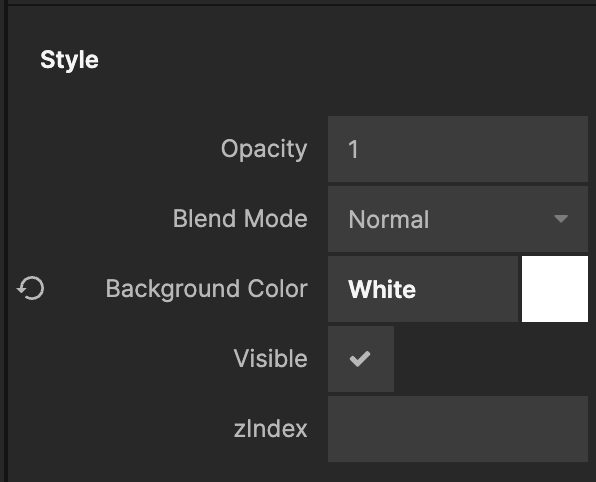The image size is (596, 482).
Task: Edit the Background Color text showing White
Action: click(423, 289)
